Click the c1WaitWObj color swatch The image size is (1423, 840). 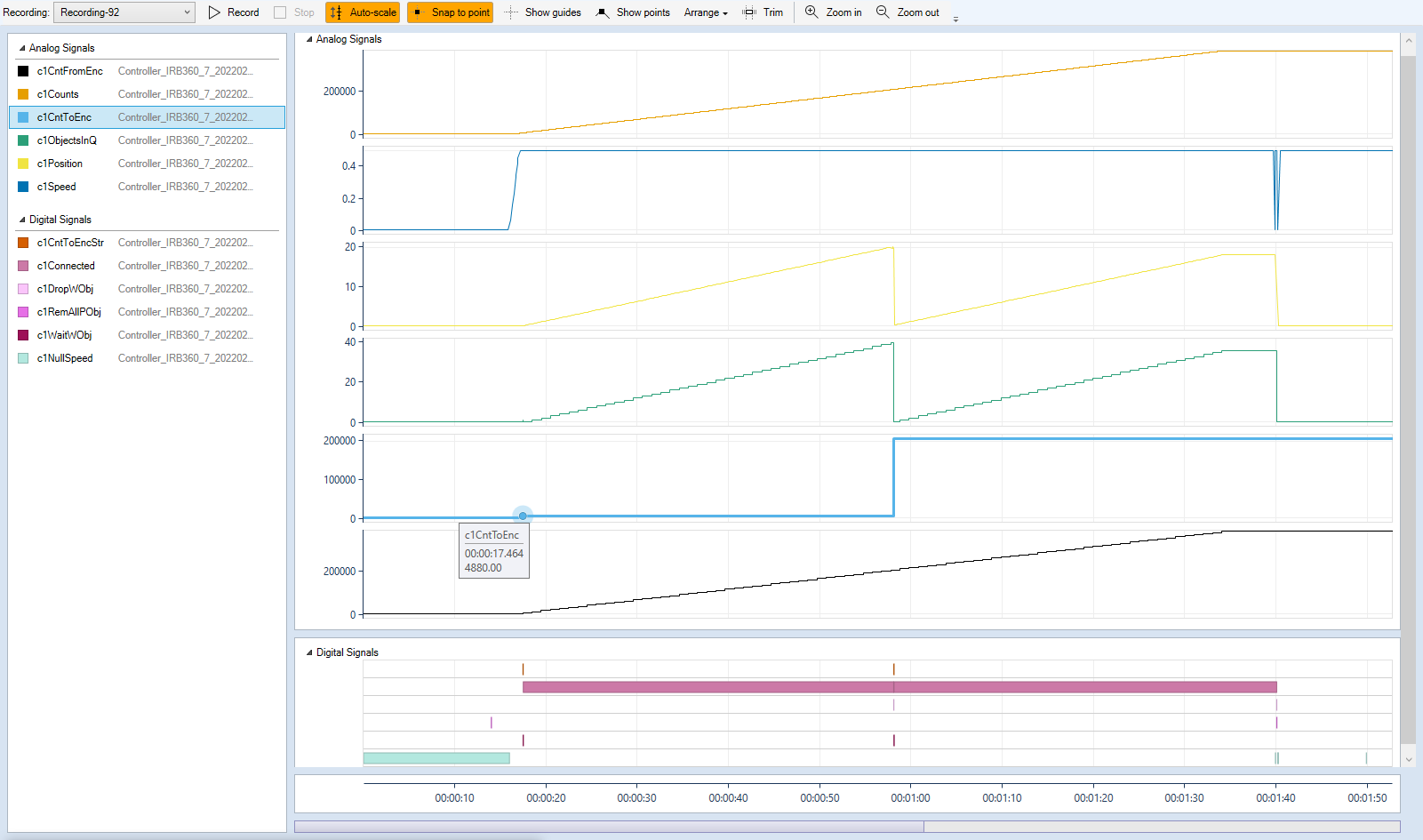[x=23, y=335]
